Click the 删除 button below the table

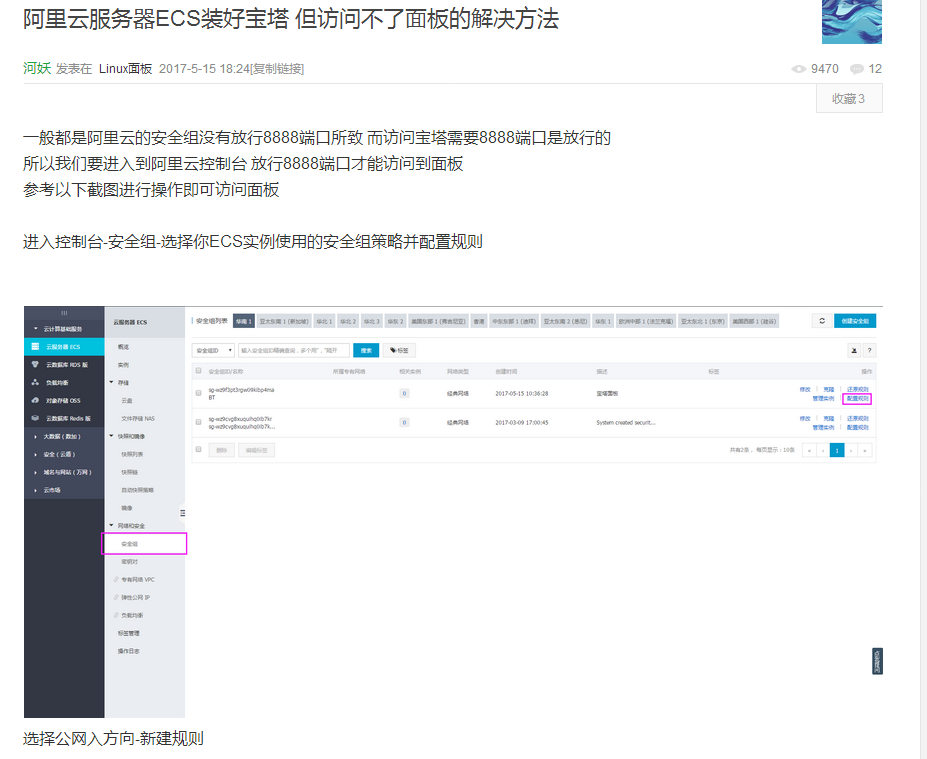(221, 450)
